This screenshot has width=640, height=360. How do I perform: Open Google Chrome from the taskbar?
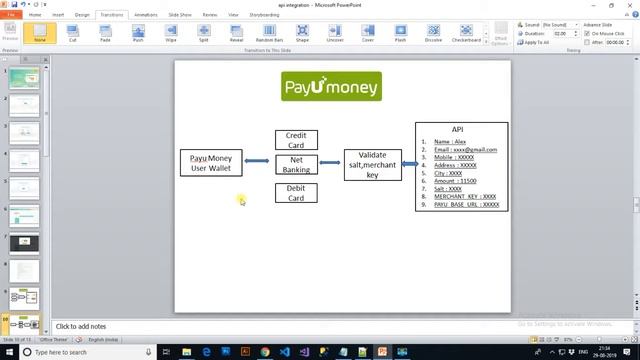pyautogui.click(x=265, y=351)
